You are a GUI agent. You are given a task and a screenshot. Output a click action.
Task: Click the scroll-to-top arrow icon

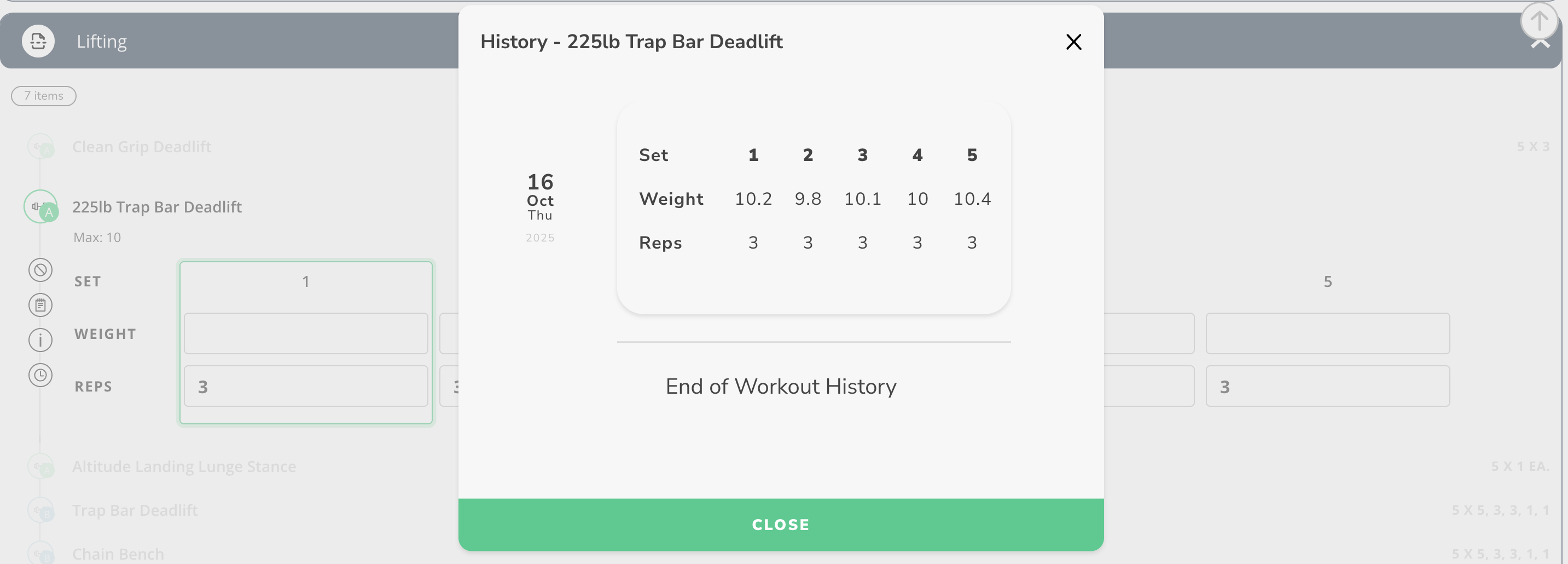(1538, 21)
